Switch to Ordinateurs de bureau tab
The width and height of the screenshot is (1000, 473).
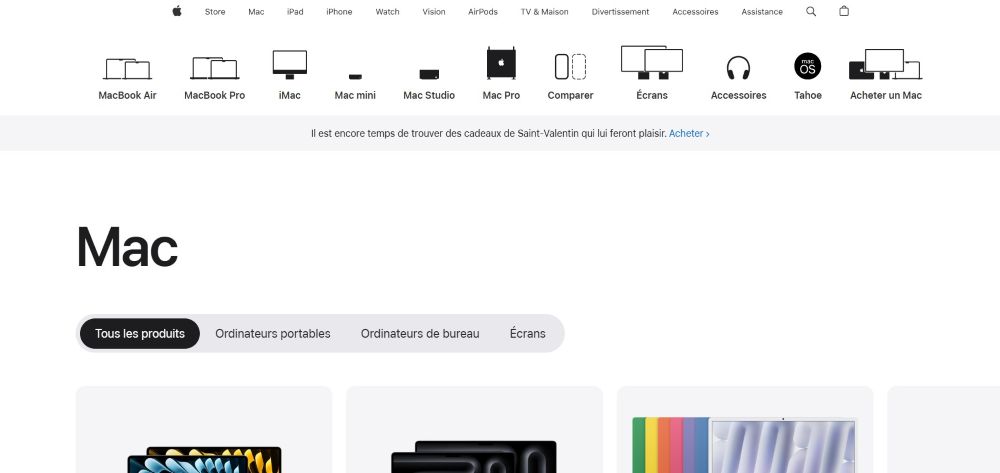pyautogui.click(x=420, y=333)
